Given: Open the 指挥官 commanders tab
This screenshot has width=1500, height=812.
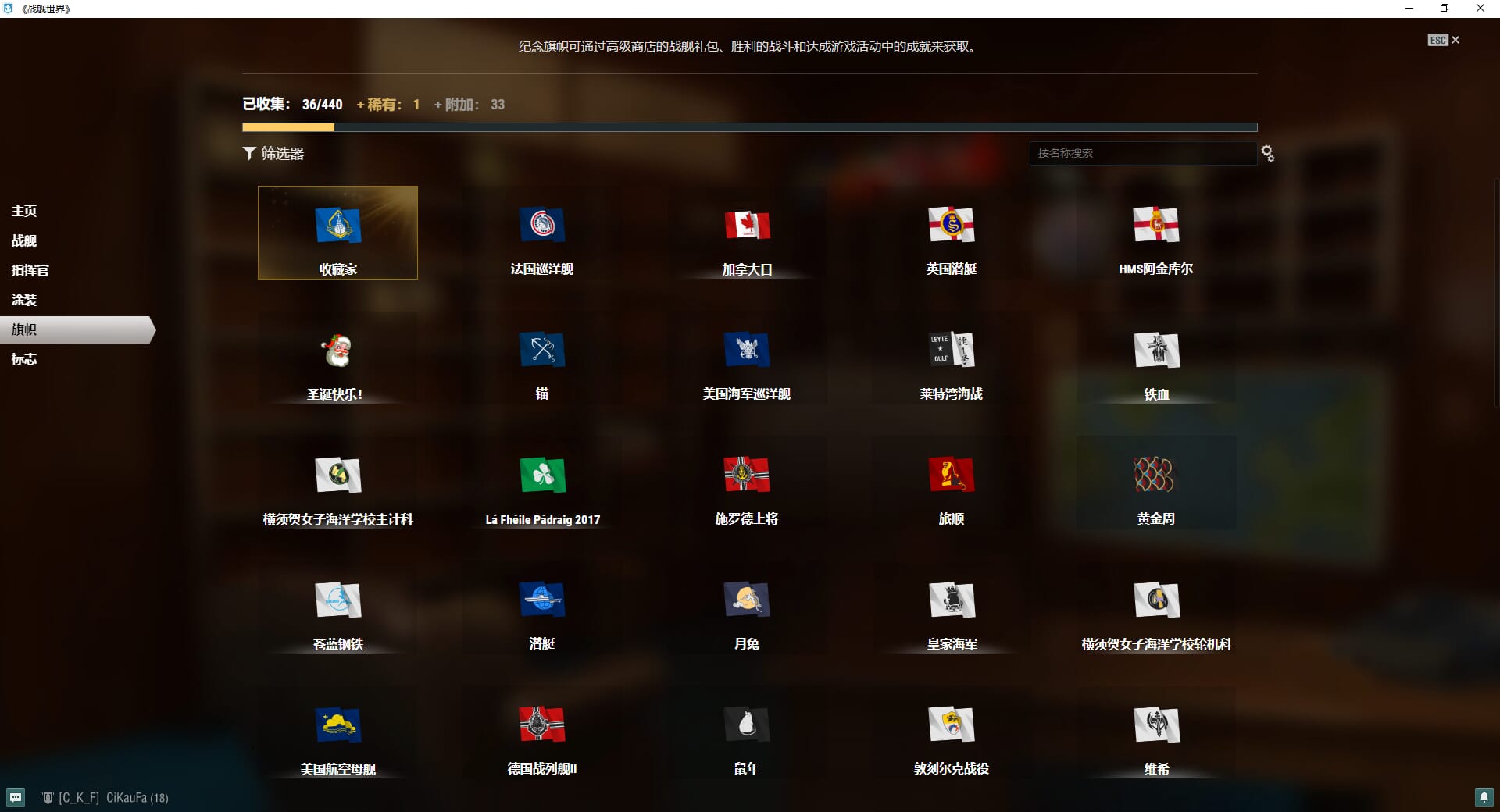Looking at the screenshot, I should pyautogui.click(x=30, y=270).
